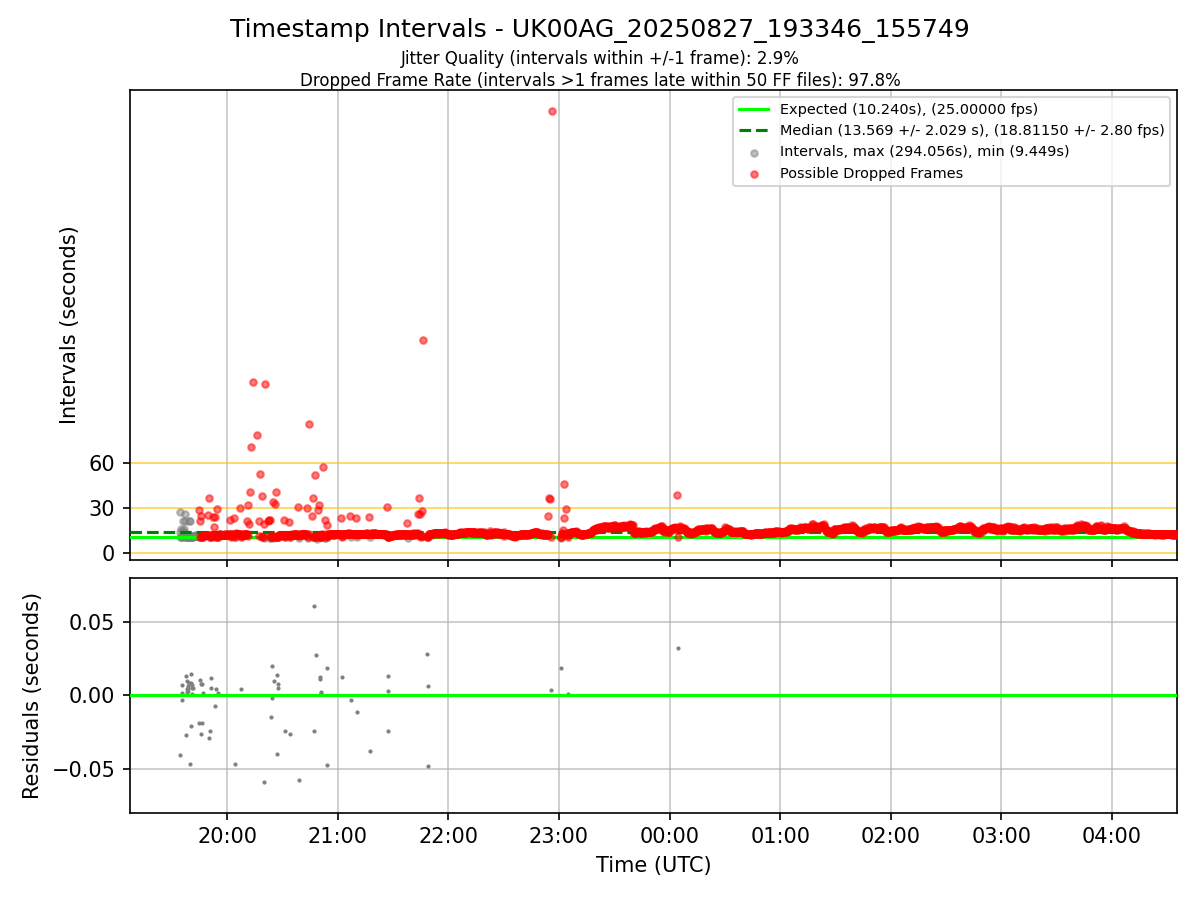Click the '30' y-axis tick label
The image size is (1200, 900).
click(104, 508)
